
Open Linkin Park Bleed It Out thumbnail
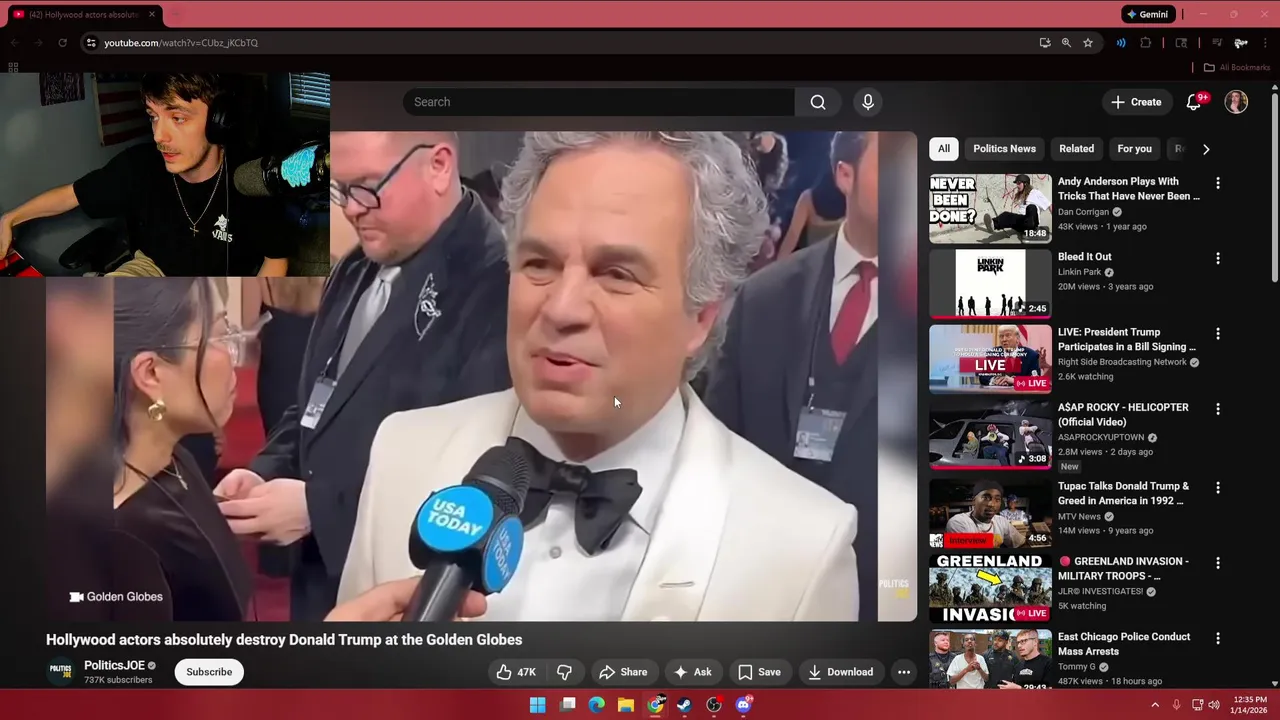pos(990,284)
